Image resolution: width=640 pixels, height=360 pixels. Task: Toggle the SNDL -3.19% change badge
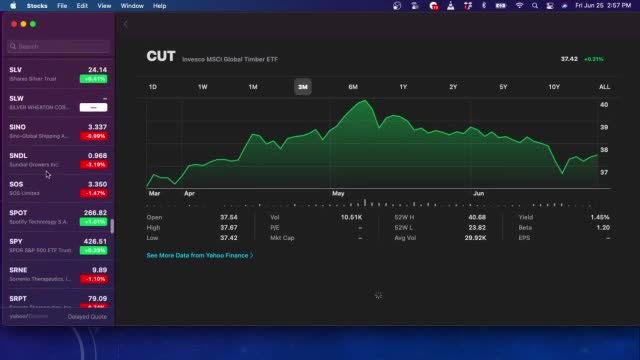click(x=93, y=164)
